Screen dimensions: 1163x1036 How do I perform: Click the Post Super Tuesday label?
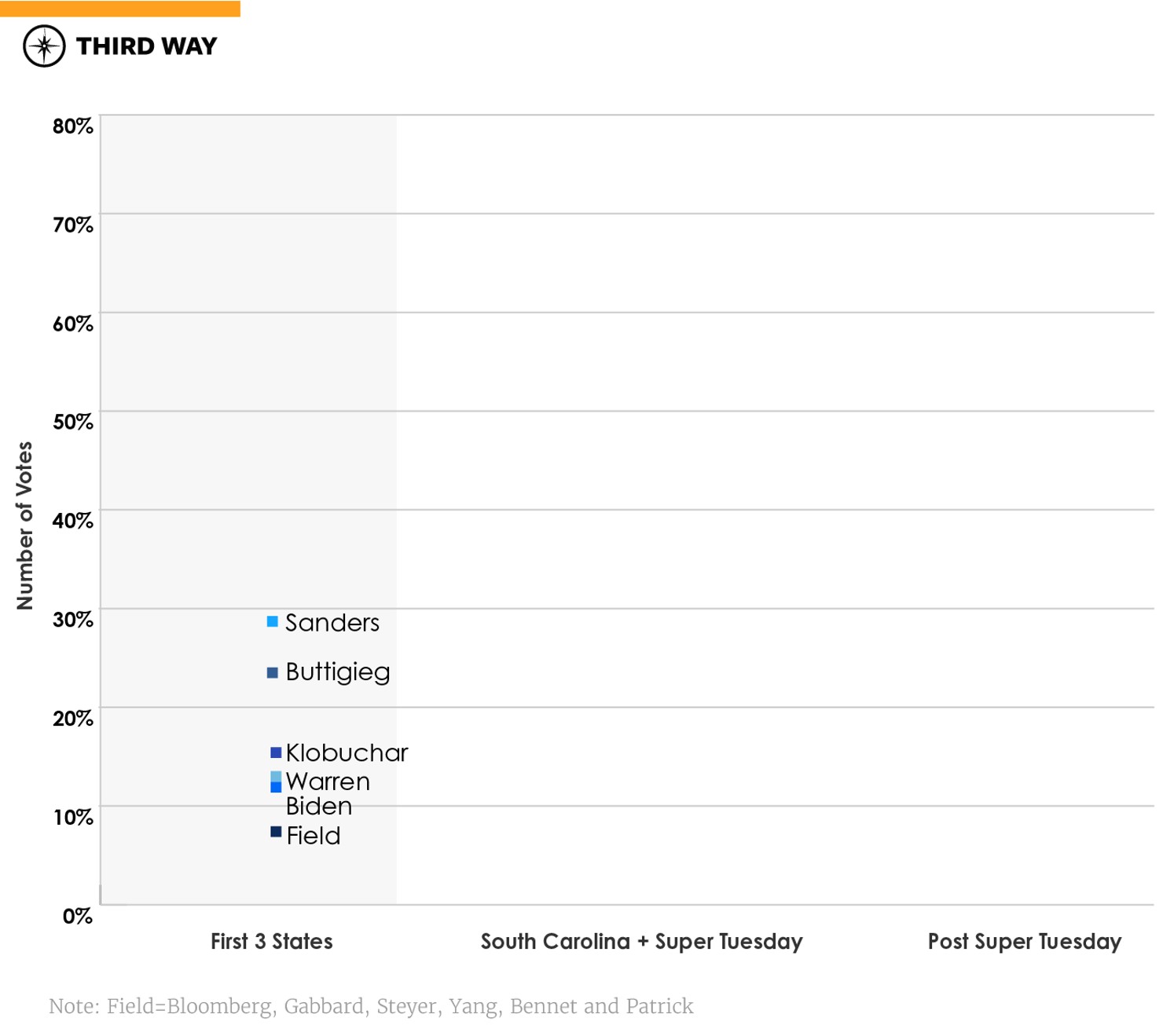(1024, 941)
